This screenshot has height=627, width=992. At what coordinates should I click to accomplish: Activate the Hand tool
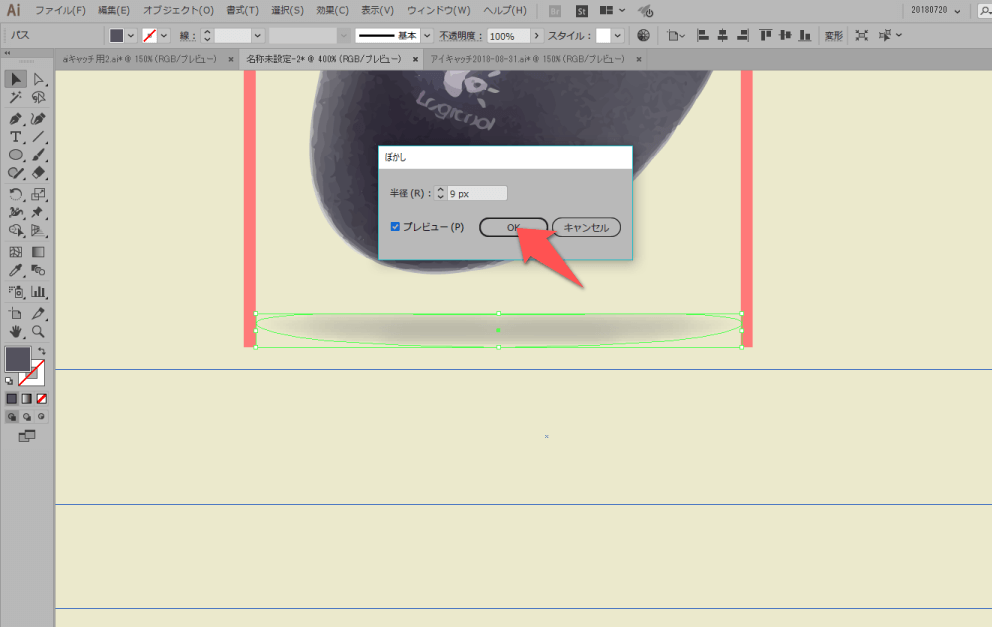click(16, 332)
